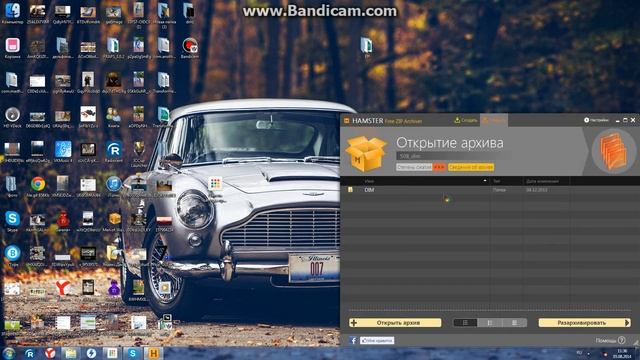Show hidden system tray icons
This screenshot has width=640, height=360.
(589, 353)
